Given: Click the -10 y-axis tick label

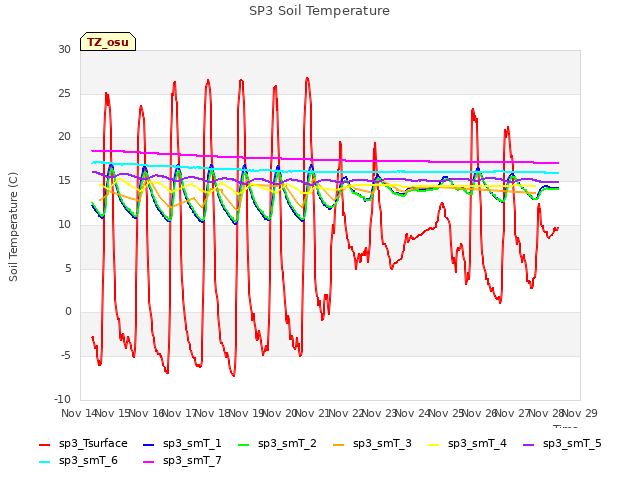Looking at the screenshot, I should tap(62, 399).
